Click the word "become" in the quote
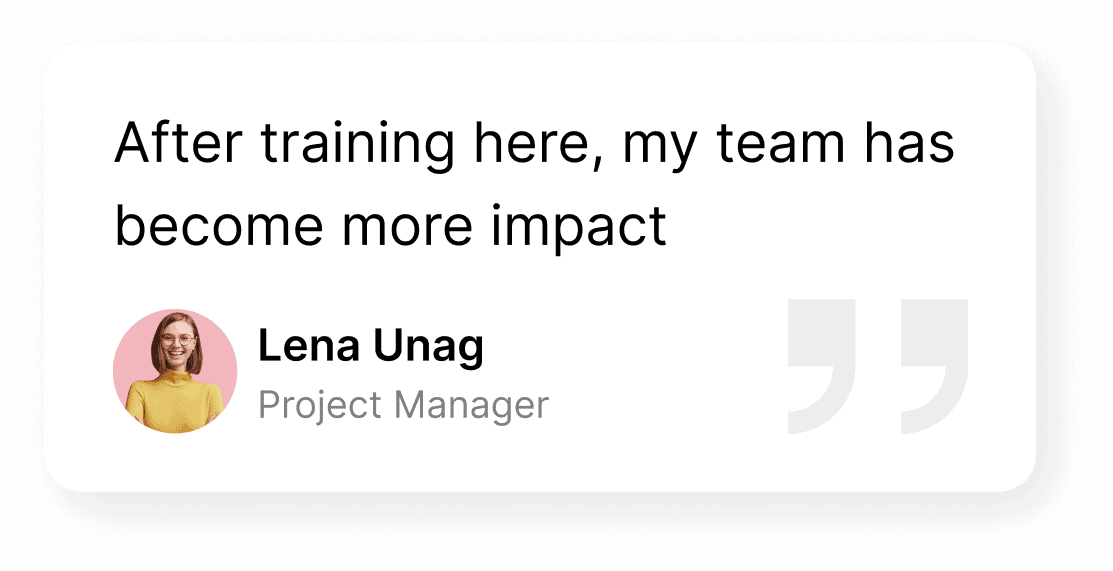The height and width of the screenshot is (571, 1113). click(220, 226)
